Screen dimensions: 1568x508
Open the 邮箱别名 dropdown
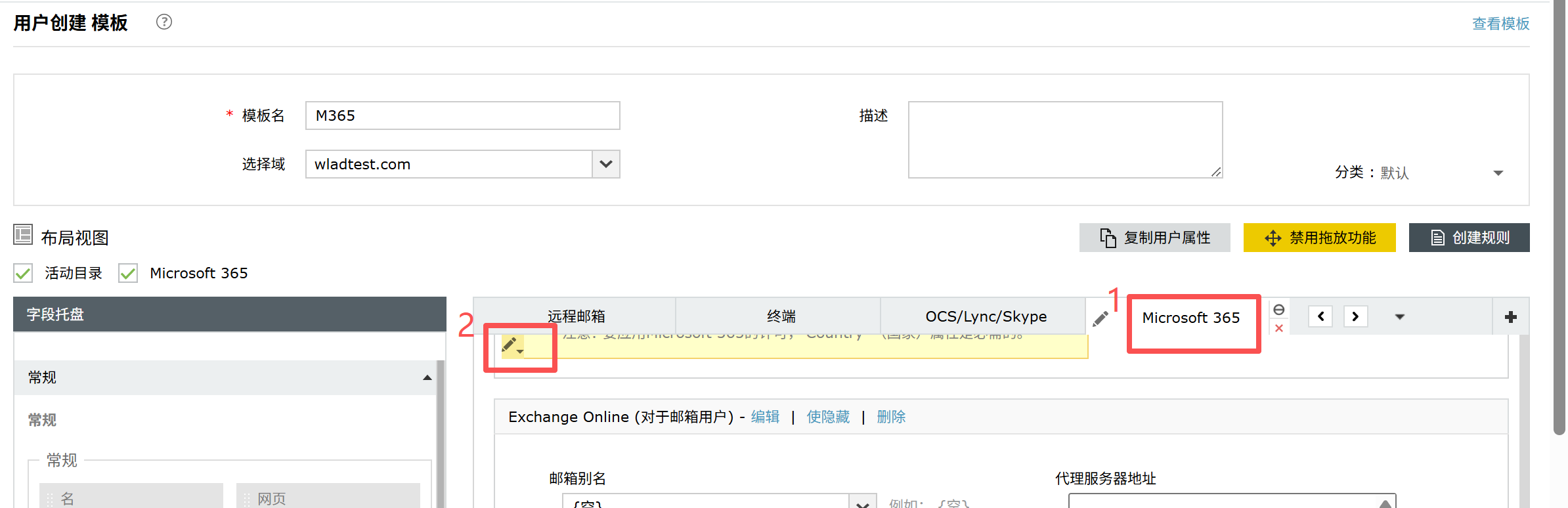pyautogui.click(x=863, y=502)
